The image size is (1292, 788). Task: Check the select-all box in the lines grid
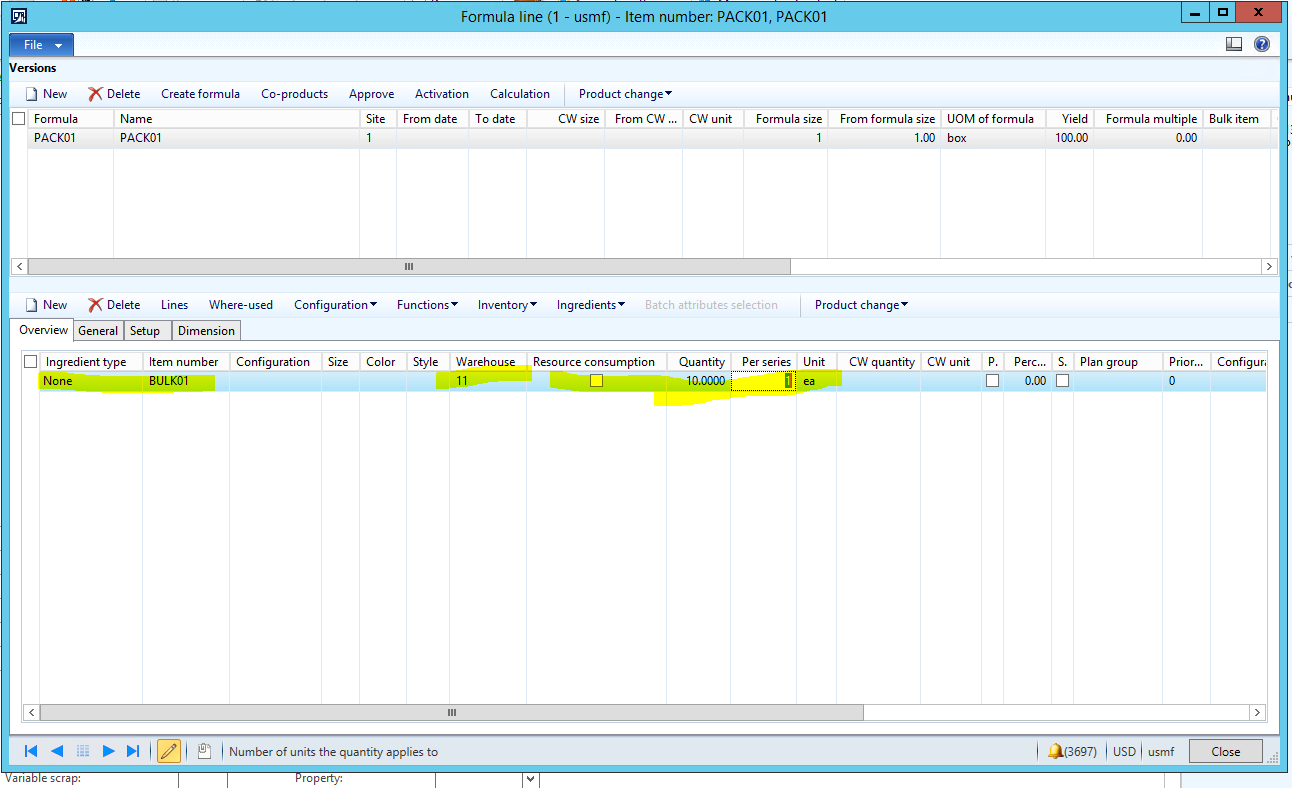pyautogui.click(x=30, y=362)
